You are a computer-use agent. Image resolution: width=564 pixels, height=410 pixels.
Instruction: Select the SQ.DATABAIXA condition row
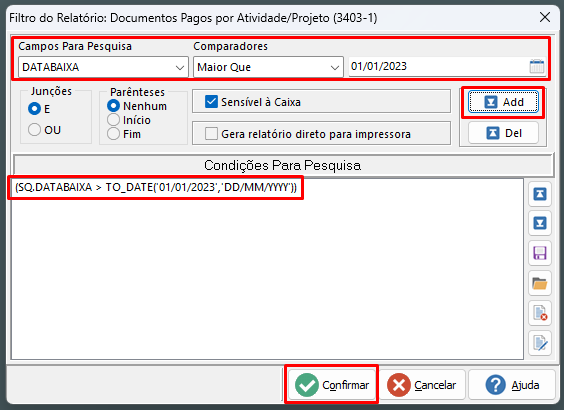[156, 187]
